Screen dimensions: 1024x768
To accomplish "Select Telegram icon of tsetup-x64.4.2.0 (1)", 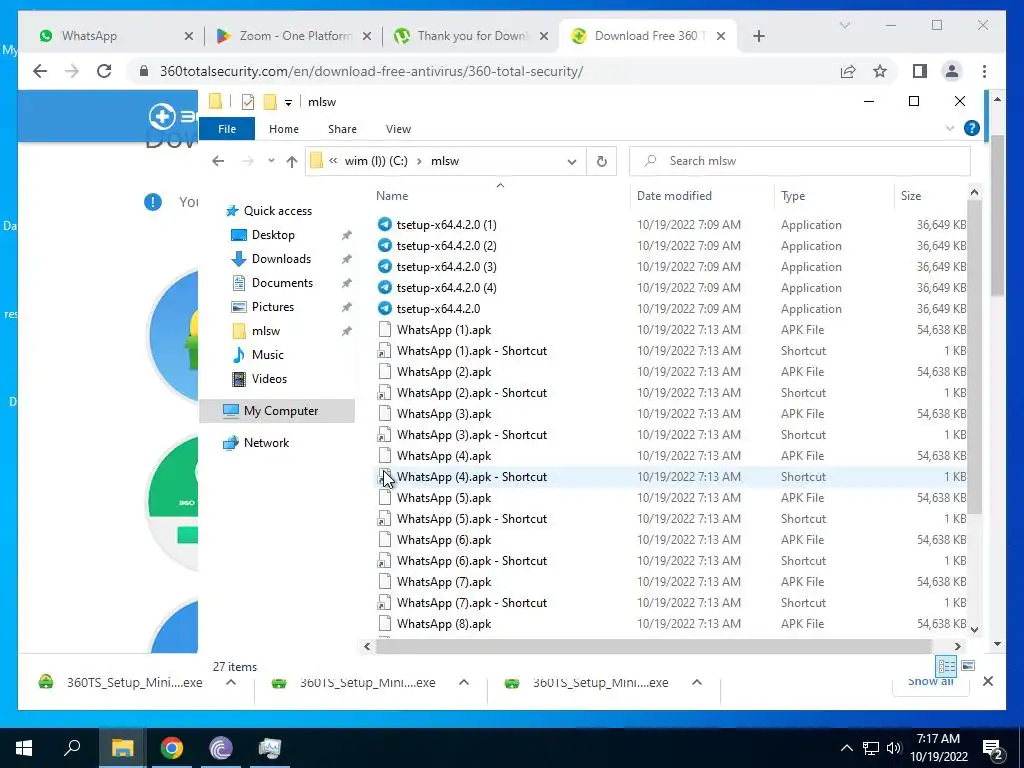I will (x=385, y=225).
